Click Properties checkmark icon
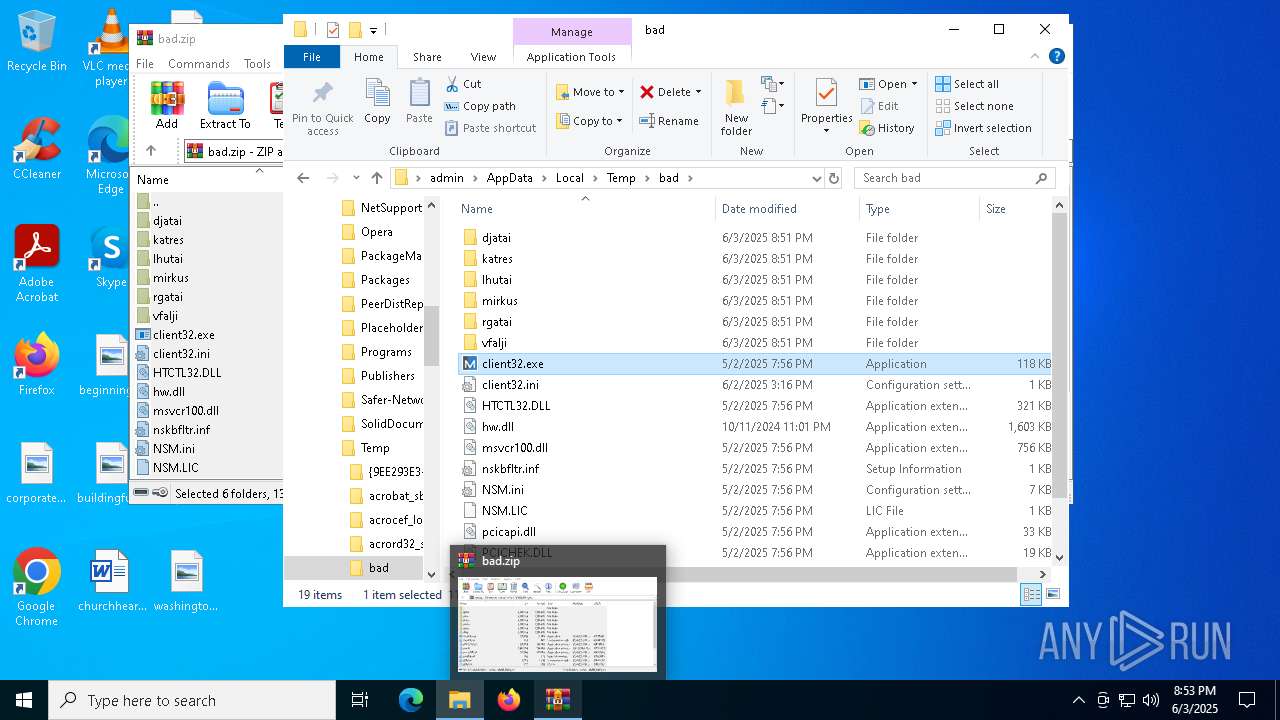The image size is (1280, 720). 826,93
